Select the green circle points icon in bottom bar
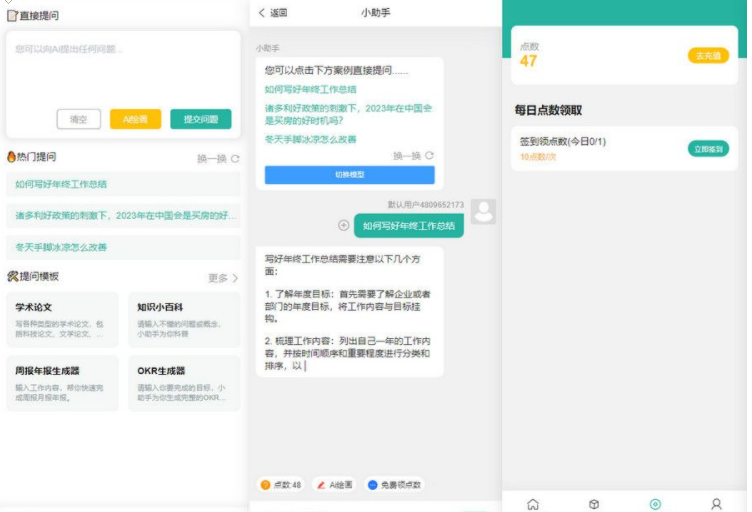This screenshot has height=512, width=752. [655, 504]
